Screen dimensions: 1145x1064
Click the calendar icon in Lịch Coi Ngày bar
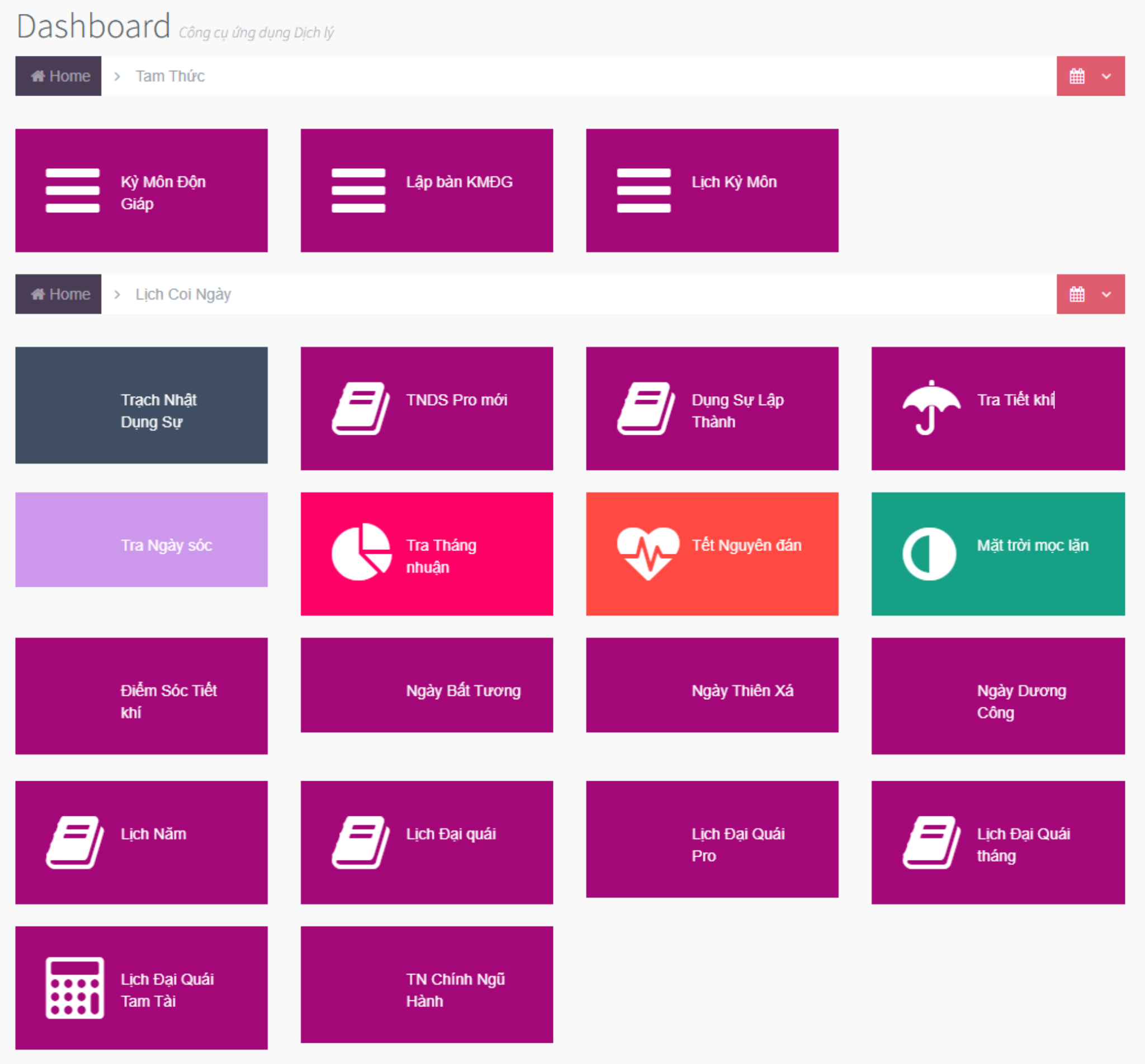[x=1077, y=294]
